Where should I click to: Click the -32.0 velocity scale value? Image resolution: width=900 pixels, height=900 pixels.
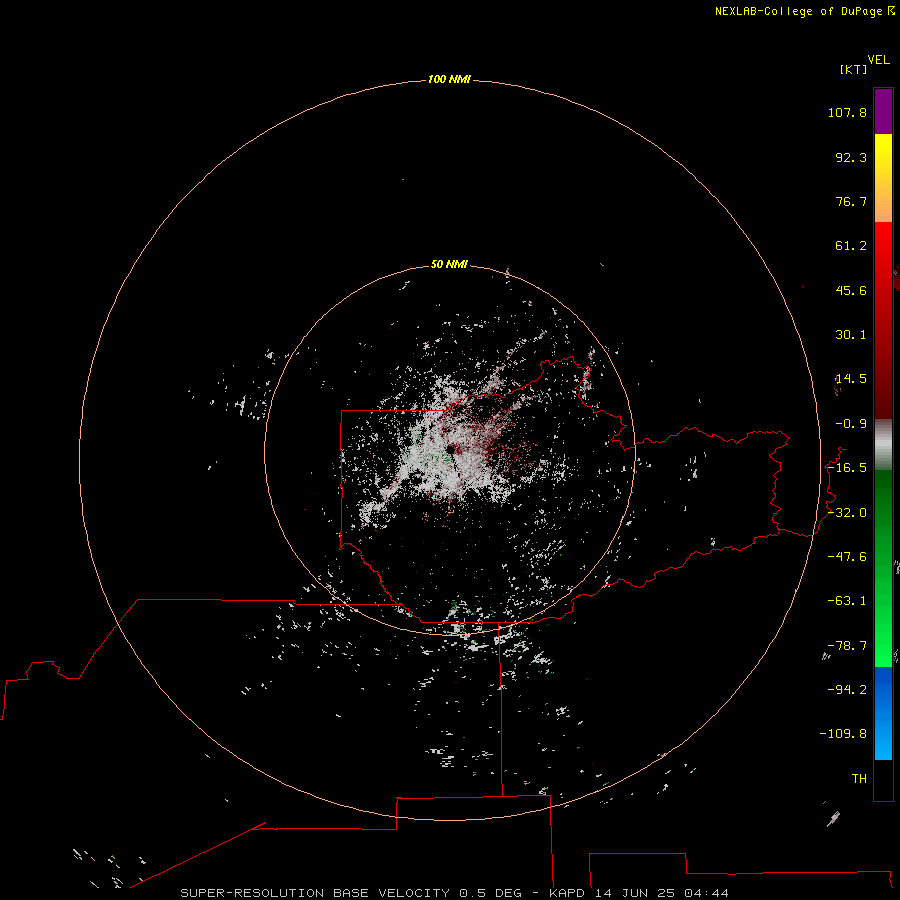[847, 513]
